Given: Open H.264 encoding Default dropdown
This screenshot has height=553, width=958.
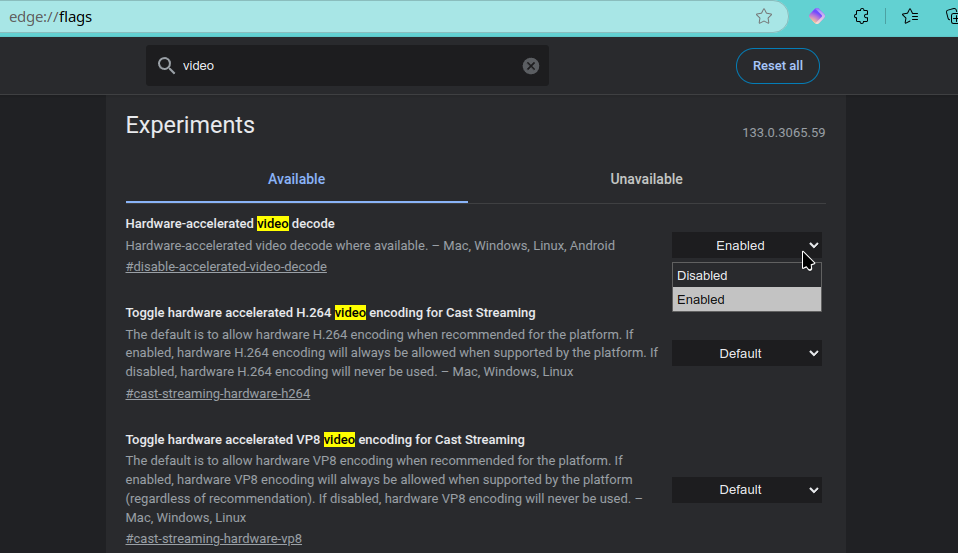Looking at the screenshot, I should tap(746, 353).
